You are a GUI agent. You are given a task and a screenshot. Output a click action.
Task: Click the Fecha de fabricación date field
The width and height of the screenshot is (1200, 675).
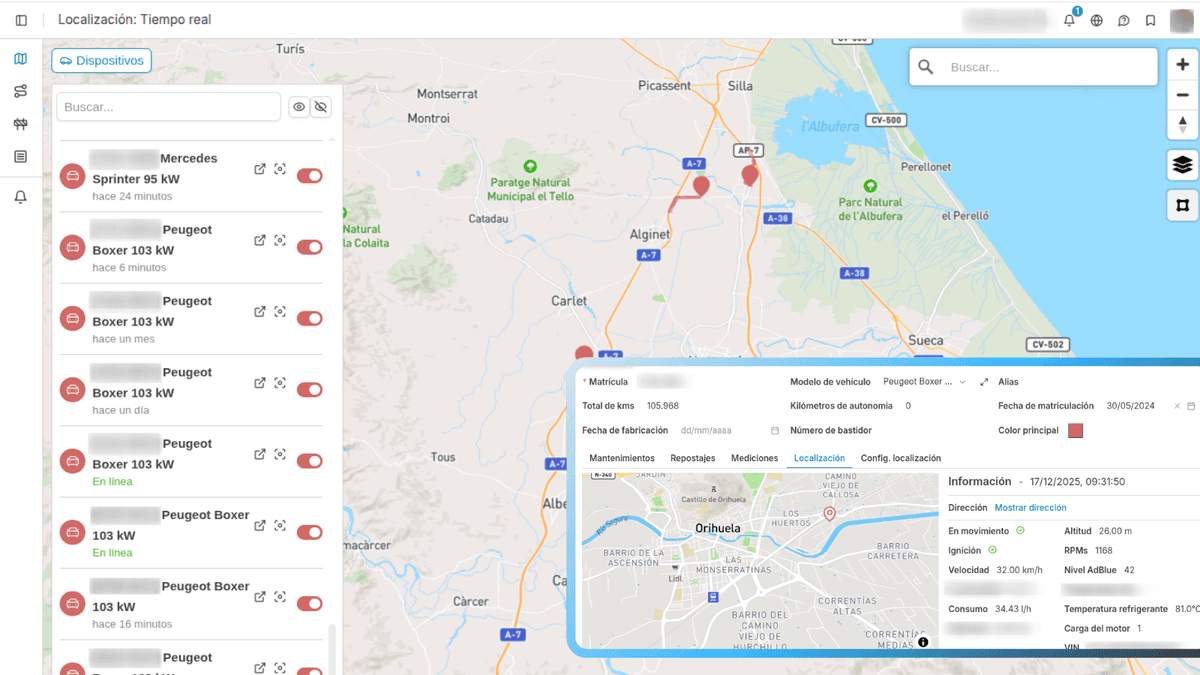pyautogui.click(x=730, y=431)
